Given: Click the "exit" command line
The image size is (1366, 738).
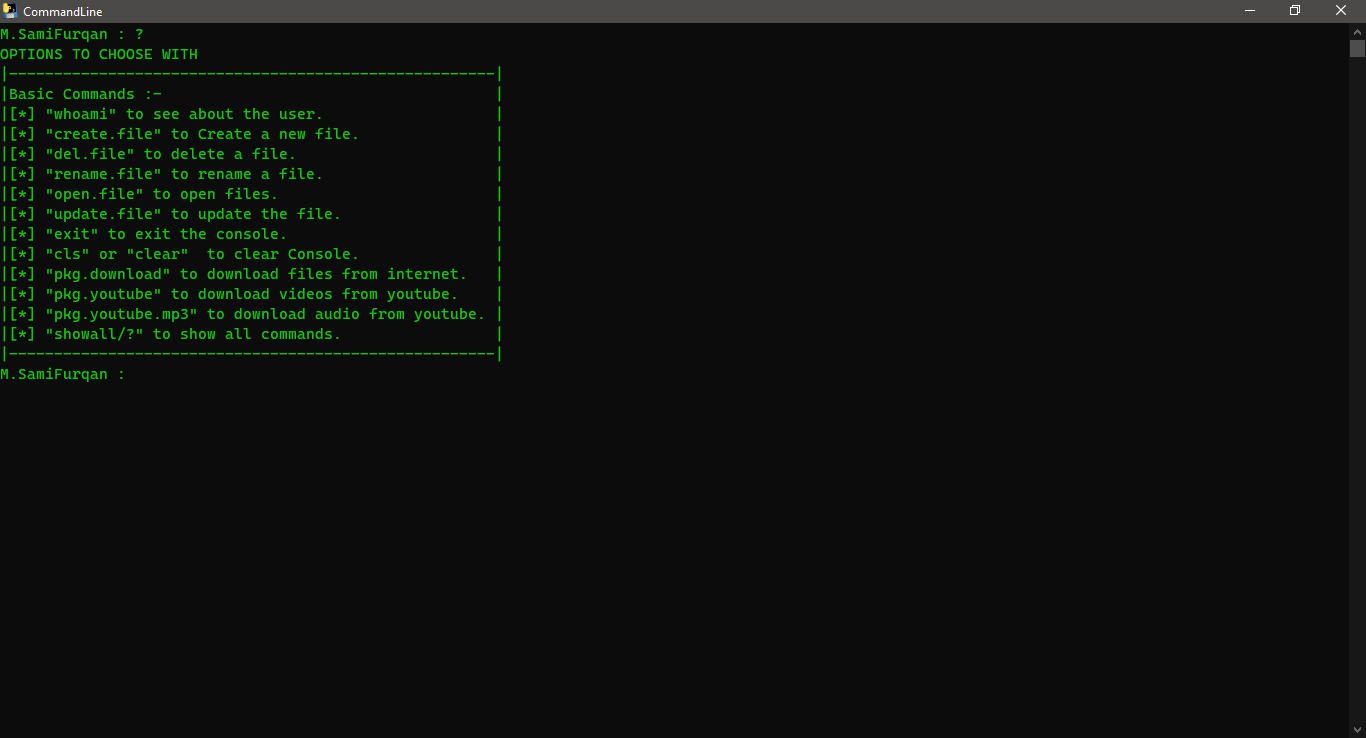Looking at the screenshot, I should point(148,234).
